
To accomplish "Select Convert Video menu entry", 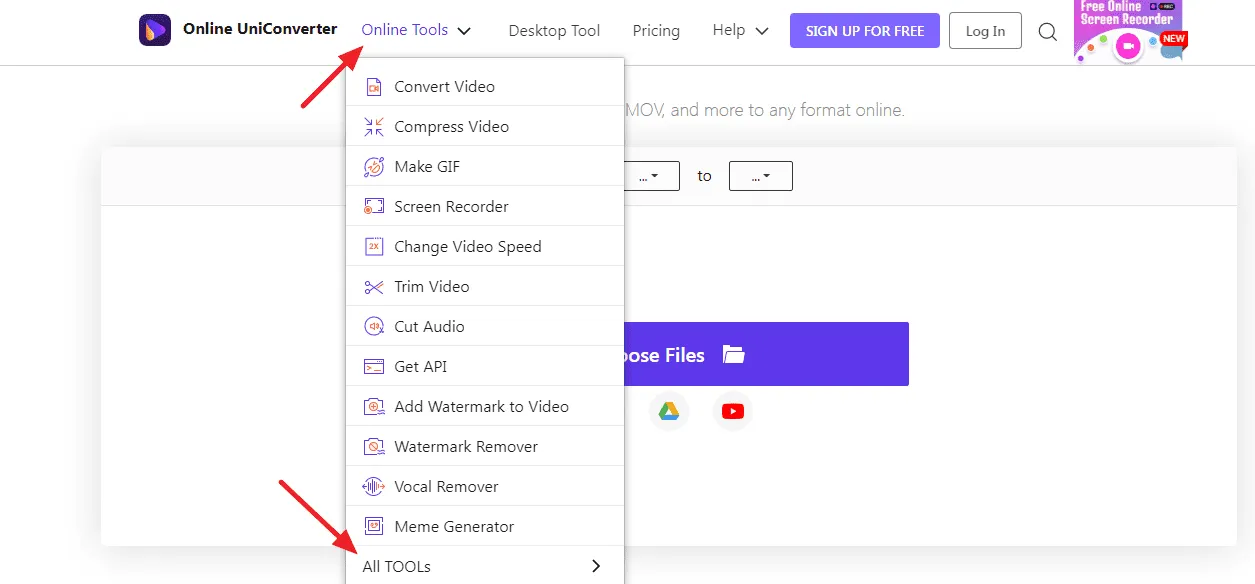I will coord(485,86).
